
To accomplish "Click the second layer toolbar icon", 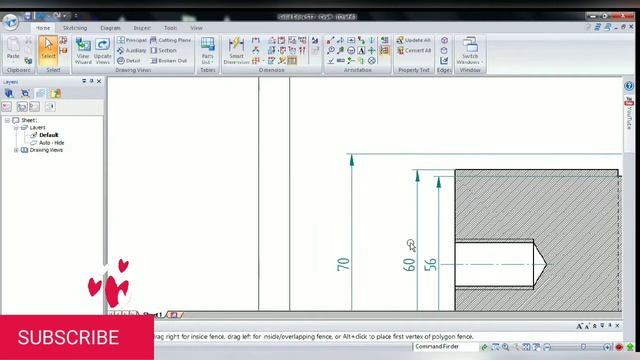I will (22, 107).
